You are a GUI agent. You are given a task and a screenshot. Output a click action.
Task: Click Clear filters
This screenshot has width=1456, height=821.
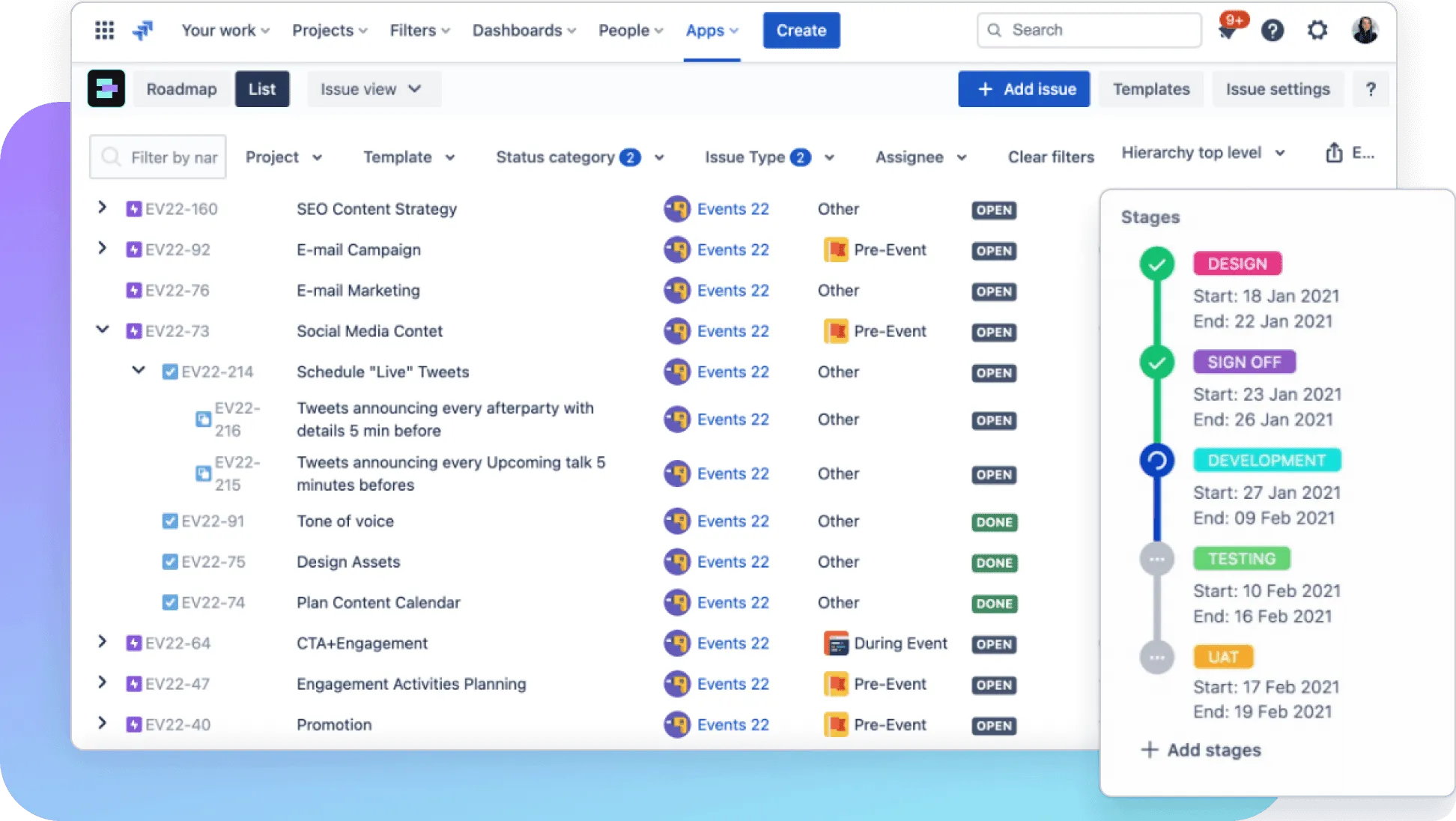(1050, 157)
